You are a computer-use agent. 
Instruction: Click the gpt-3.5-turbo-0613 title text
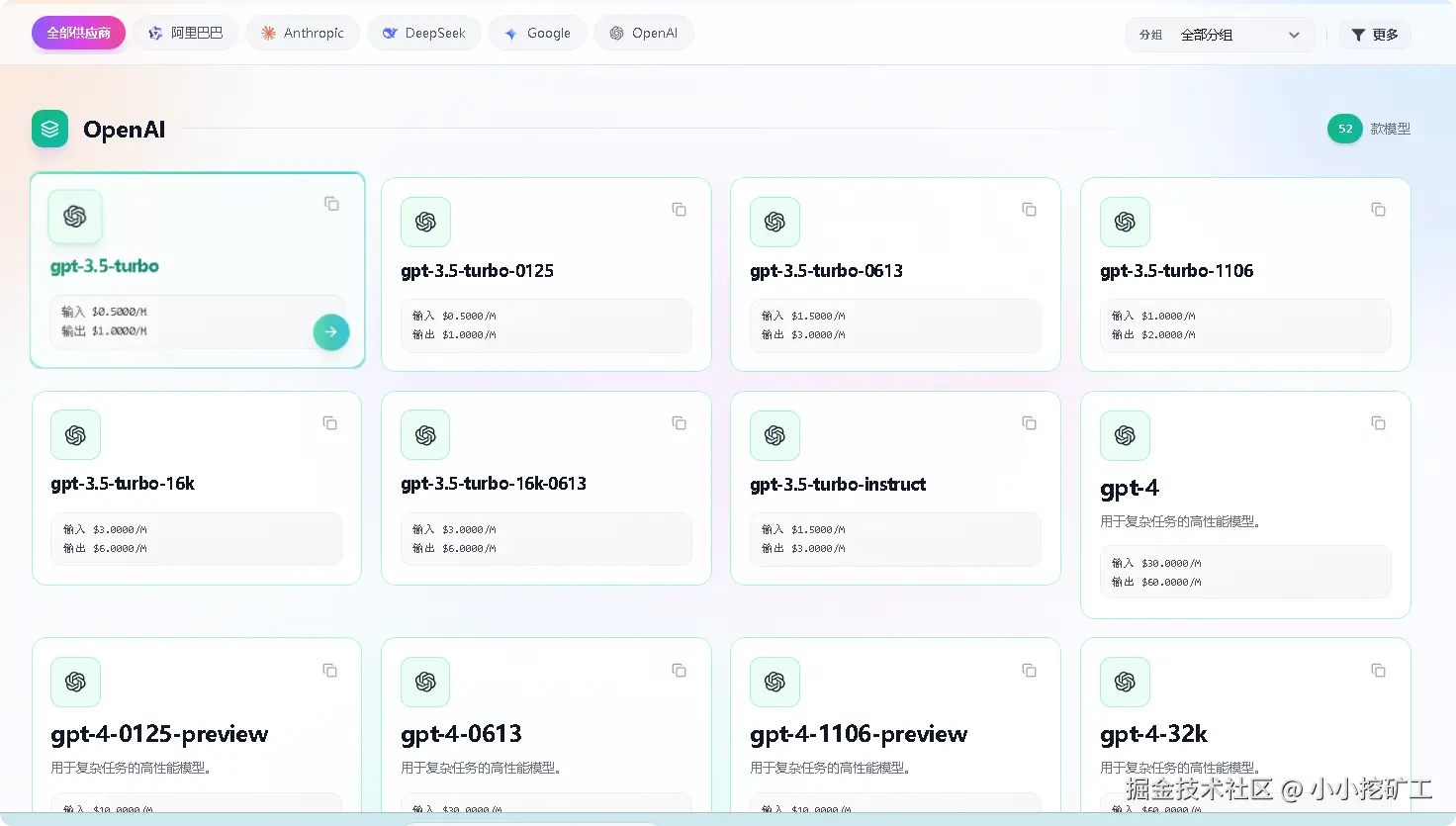click(x=826, y=271)
